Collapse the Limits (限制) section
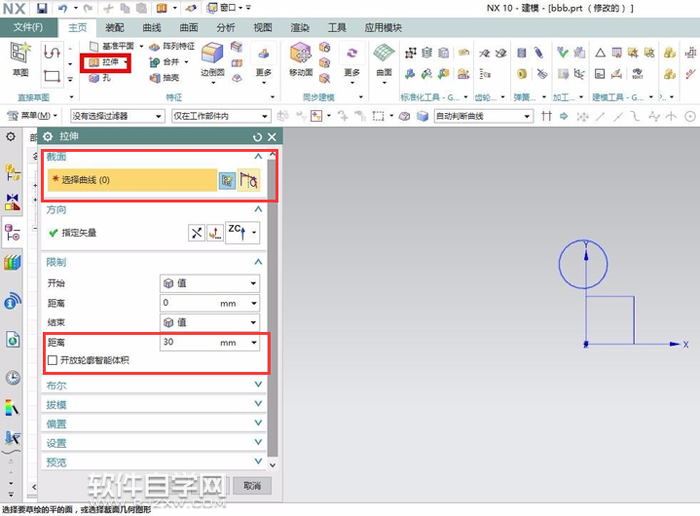Image resolution: width=700 pixels, height=516 pixels. point(259,262)
